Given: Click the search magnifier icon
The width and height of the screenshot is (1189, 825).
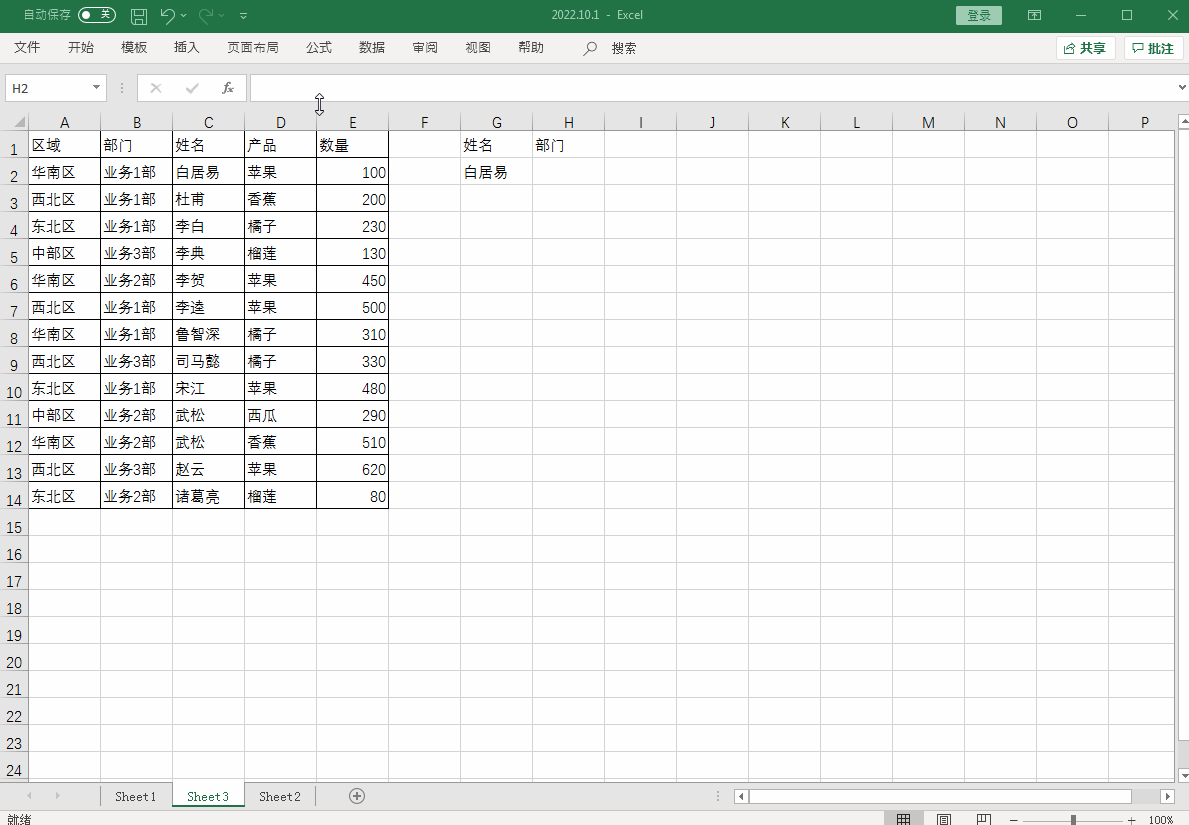Looking at the screenshot, I should click(589, 49).
